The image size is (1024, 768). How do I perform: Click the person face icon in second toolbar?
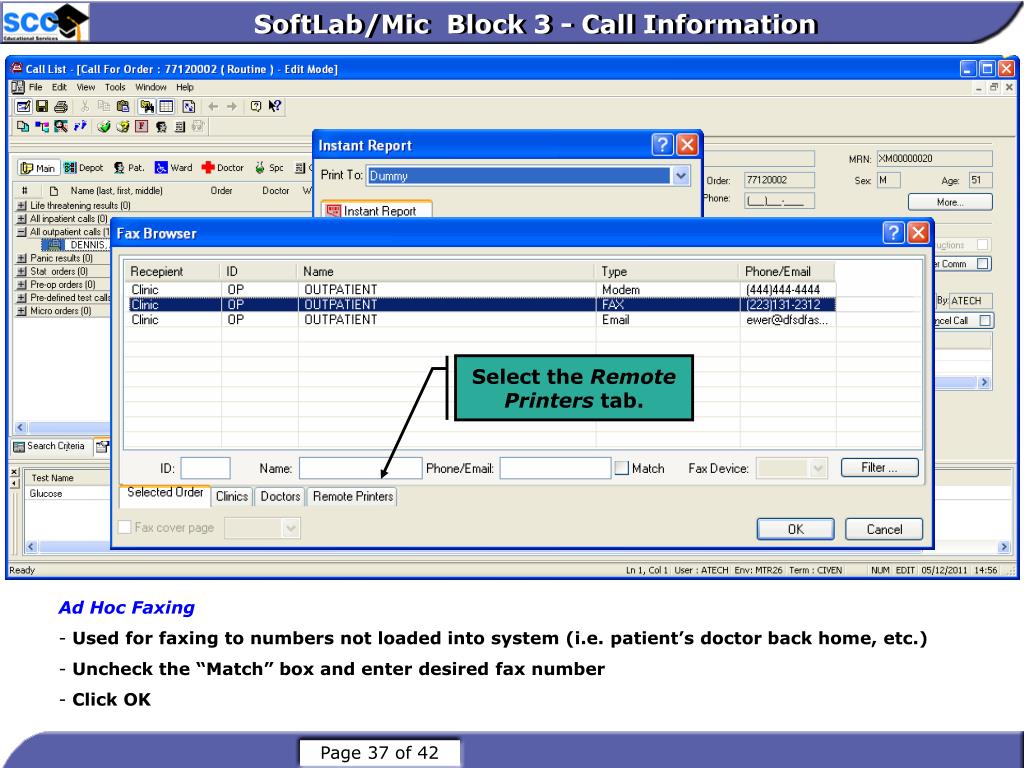tap(161, 126)
